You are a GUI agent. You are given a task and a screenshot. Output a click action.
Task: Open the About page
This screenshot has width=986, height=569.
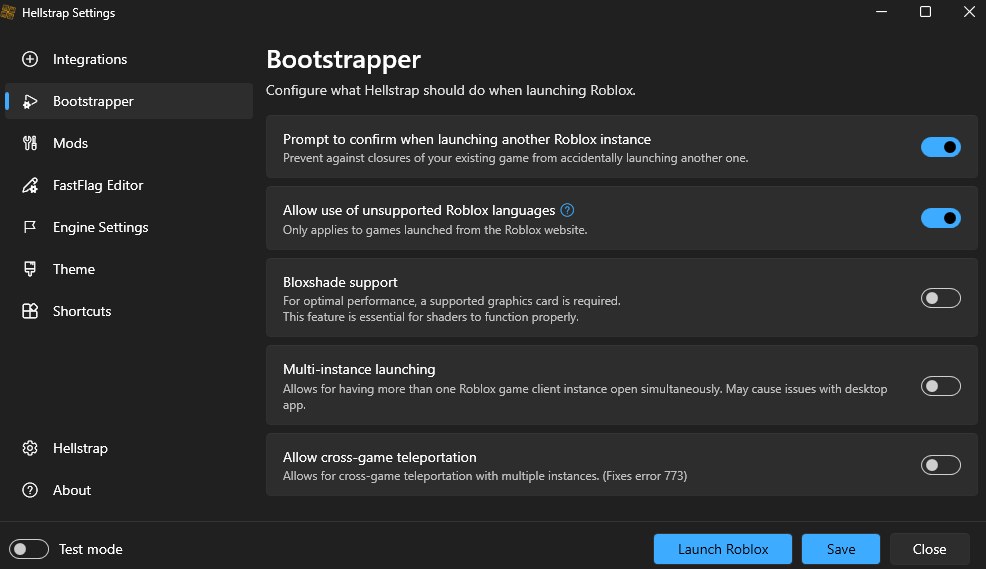point(129,490)
